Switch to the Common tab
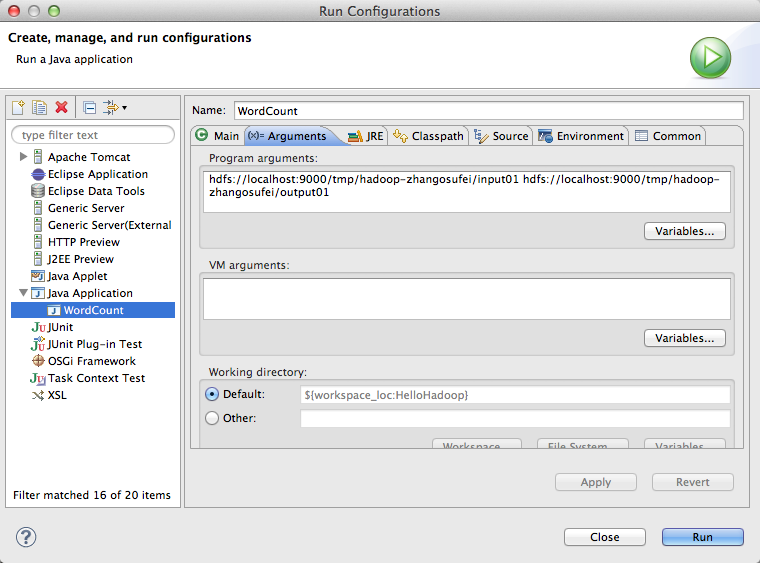 point(668,136)
